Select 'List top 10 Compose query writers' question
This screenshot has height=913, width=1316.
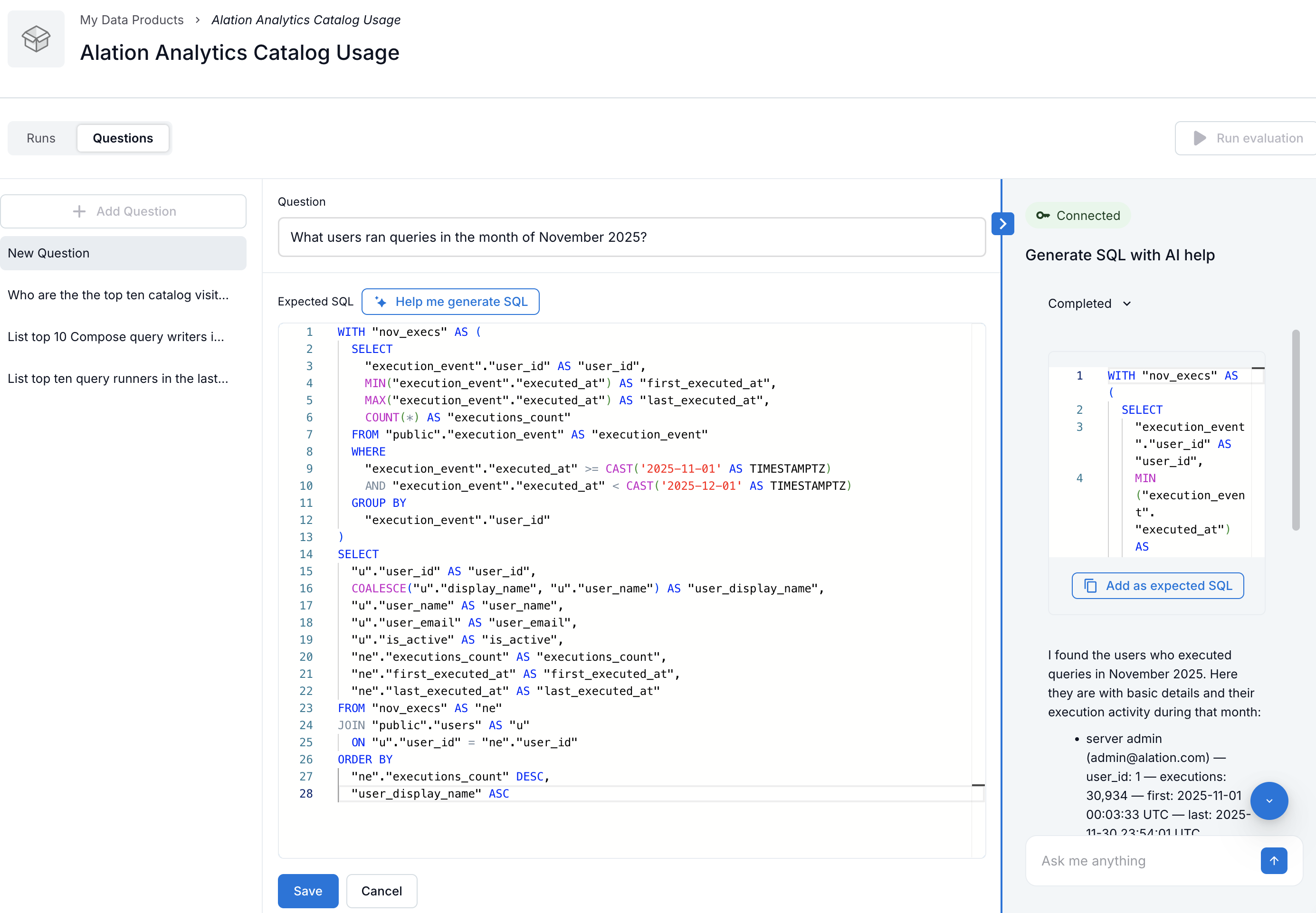click(115, 336)
